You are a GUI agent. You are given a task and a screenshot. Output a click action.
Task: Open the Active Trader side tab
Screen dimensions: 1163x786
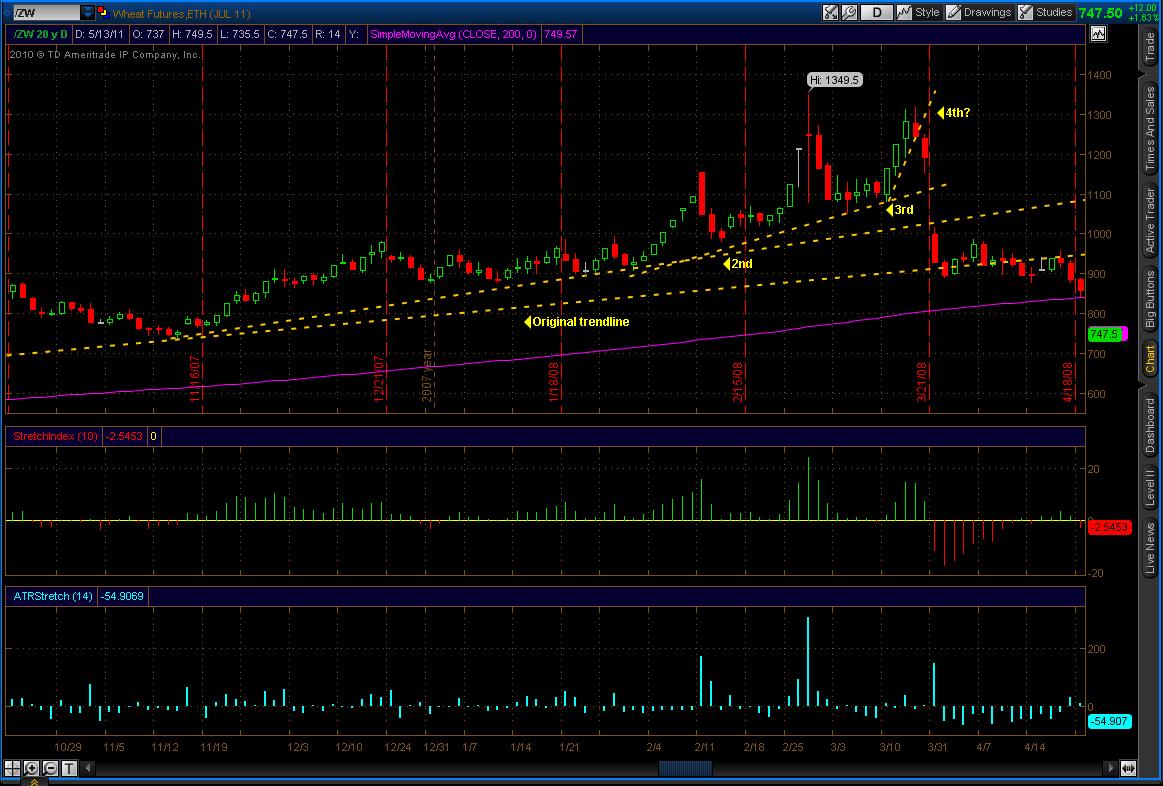click(1150, 221)
